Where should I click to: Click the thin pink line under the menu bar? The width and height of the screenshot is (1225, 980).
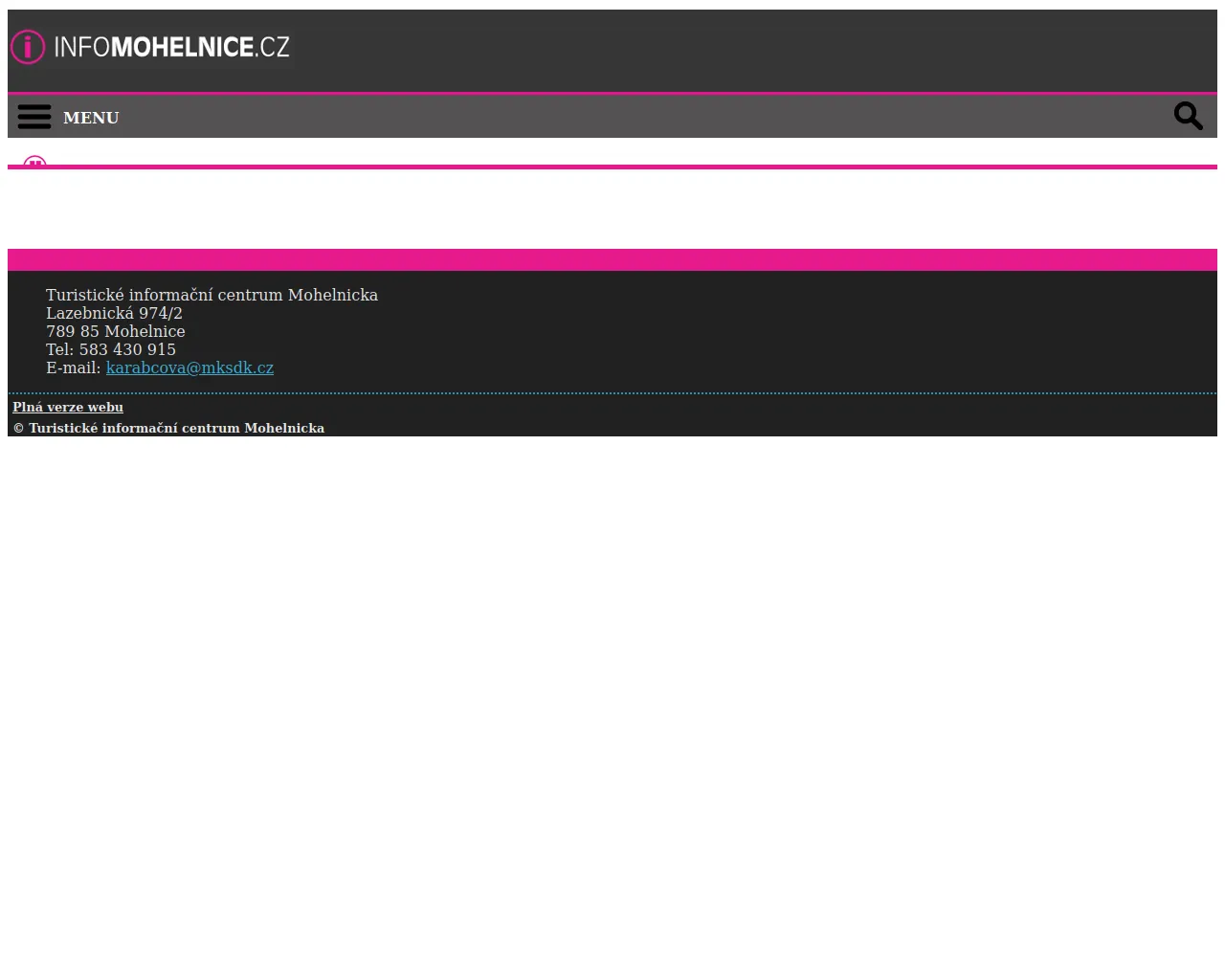coord(612,167)
